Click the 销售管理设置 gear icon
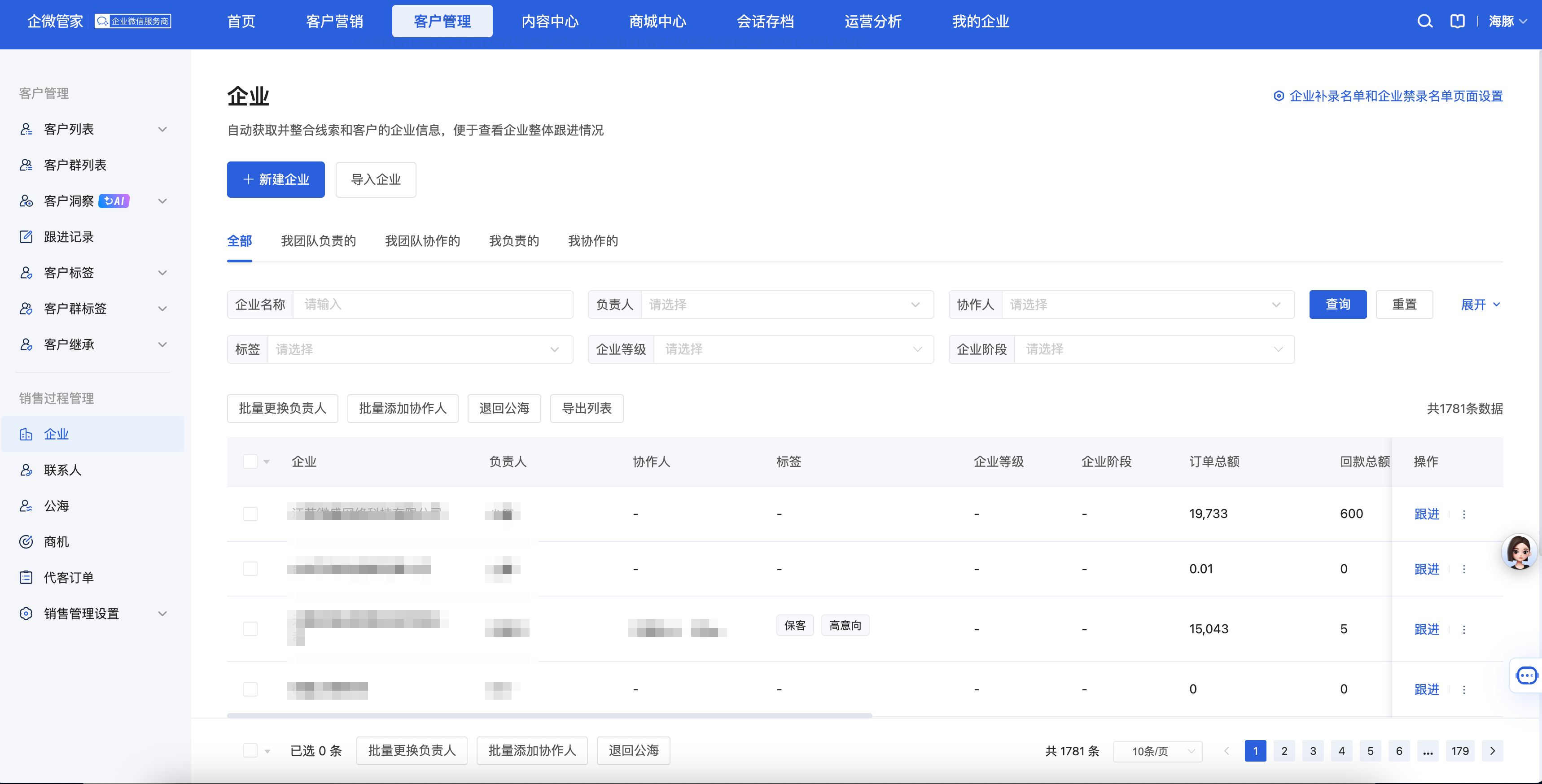This screenshot has height=784, width=1542. pyautogui.click(x=26, y=614)
